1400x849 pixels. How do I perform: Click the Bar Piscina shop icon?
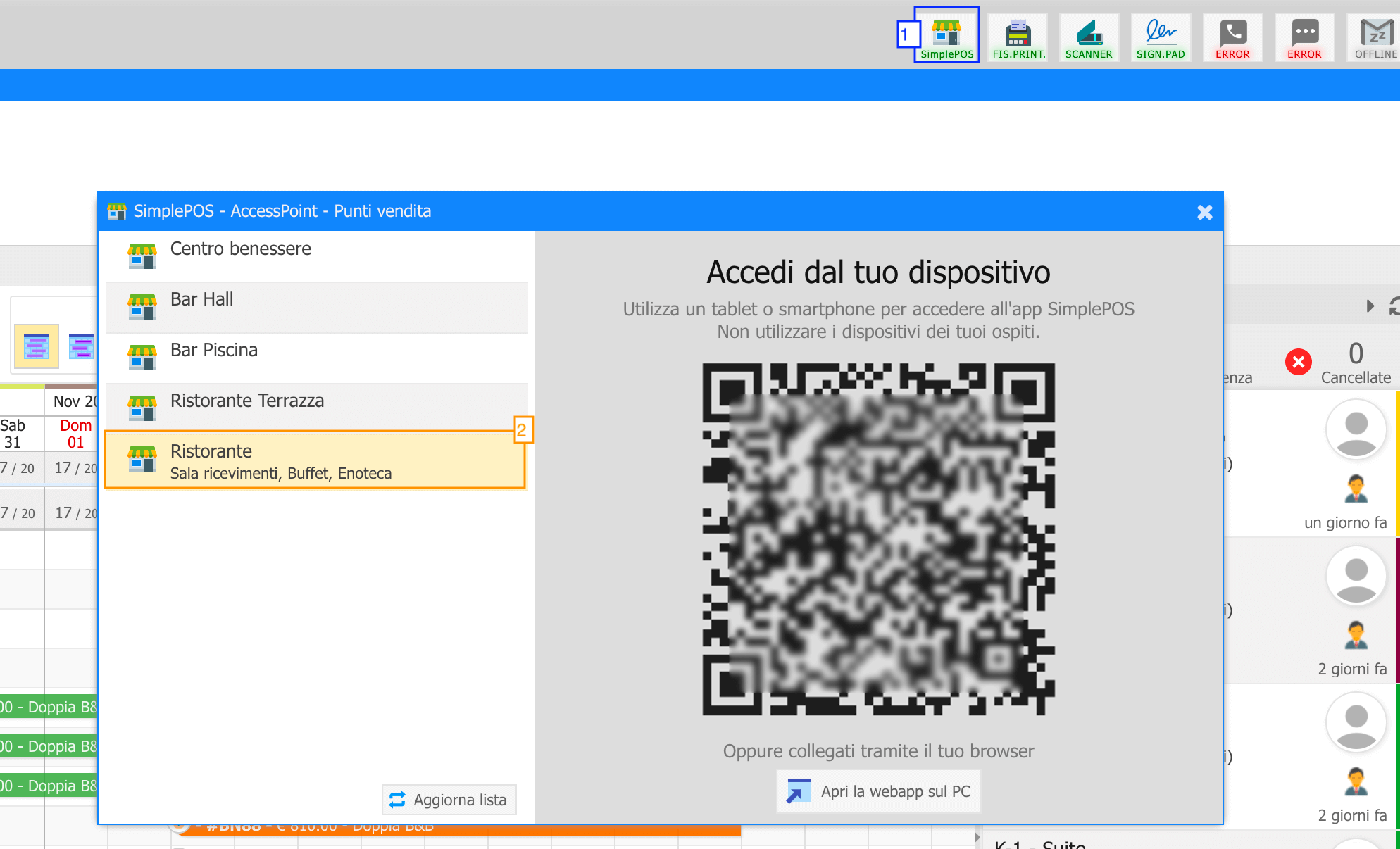[142, 358]
